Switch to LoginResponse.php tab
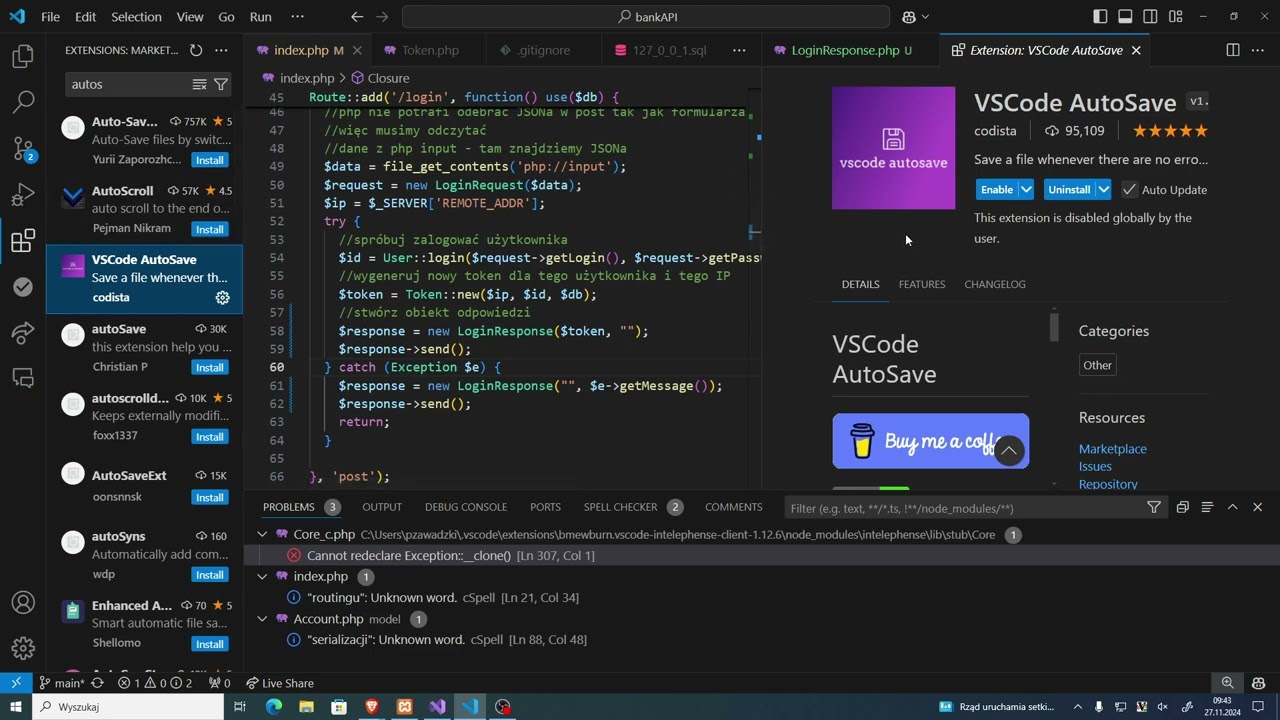The image size is (1280, 720). click(852, 50)
